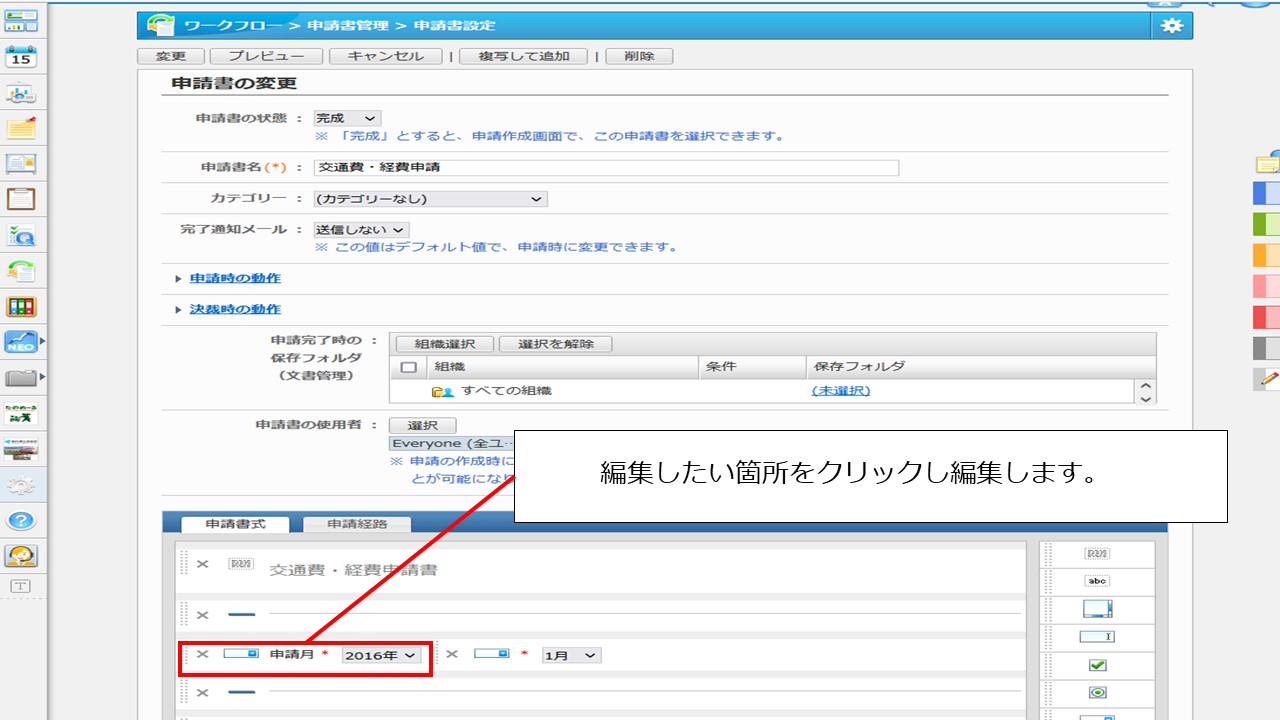Image resolution: width=1280 pixels, height=720 pixels.
Task: Click the settings gear in header
Action: tap(1171, 26)
